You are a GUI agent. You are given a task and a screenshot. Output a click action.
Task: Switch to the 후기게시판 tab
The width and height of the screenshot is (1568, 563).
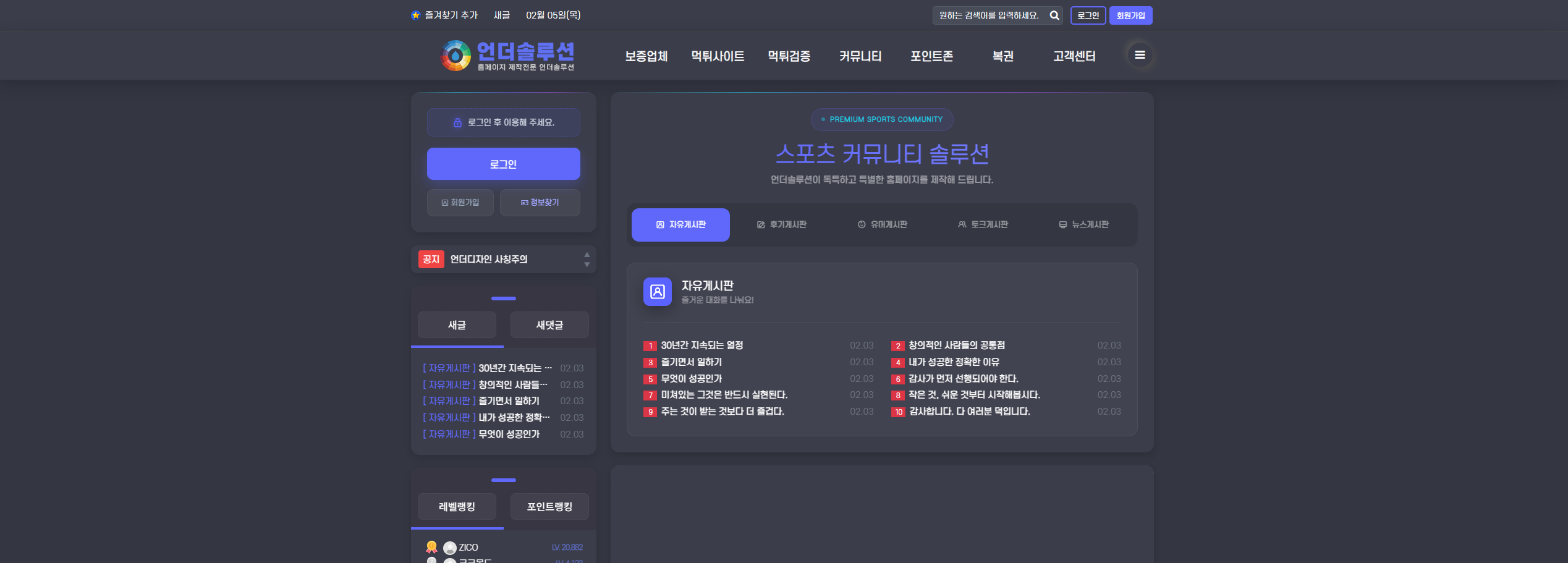781,225
